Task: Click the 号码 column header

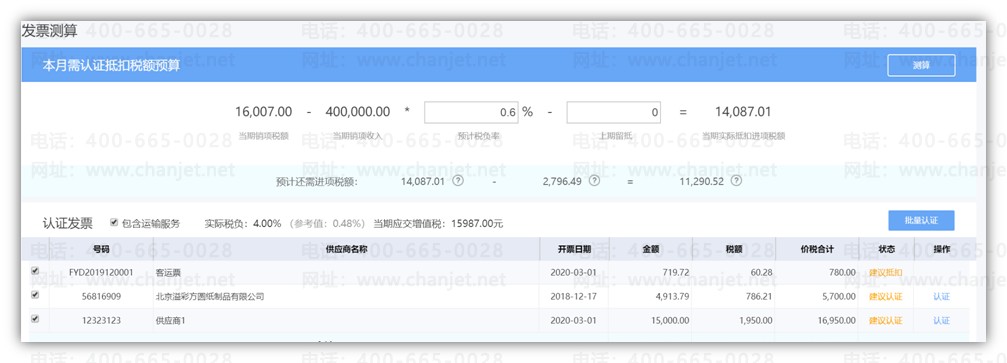Action: 101,249
